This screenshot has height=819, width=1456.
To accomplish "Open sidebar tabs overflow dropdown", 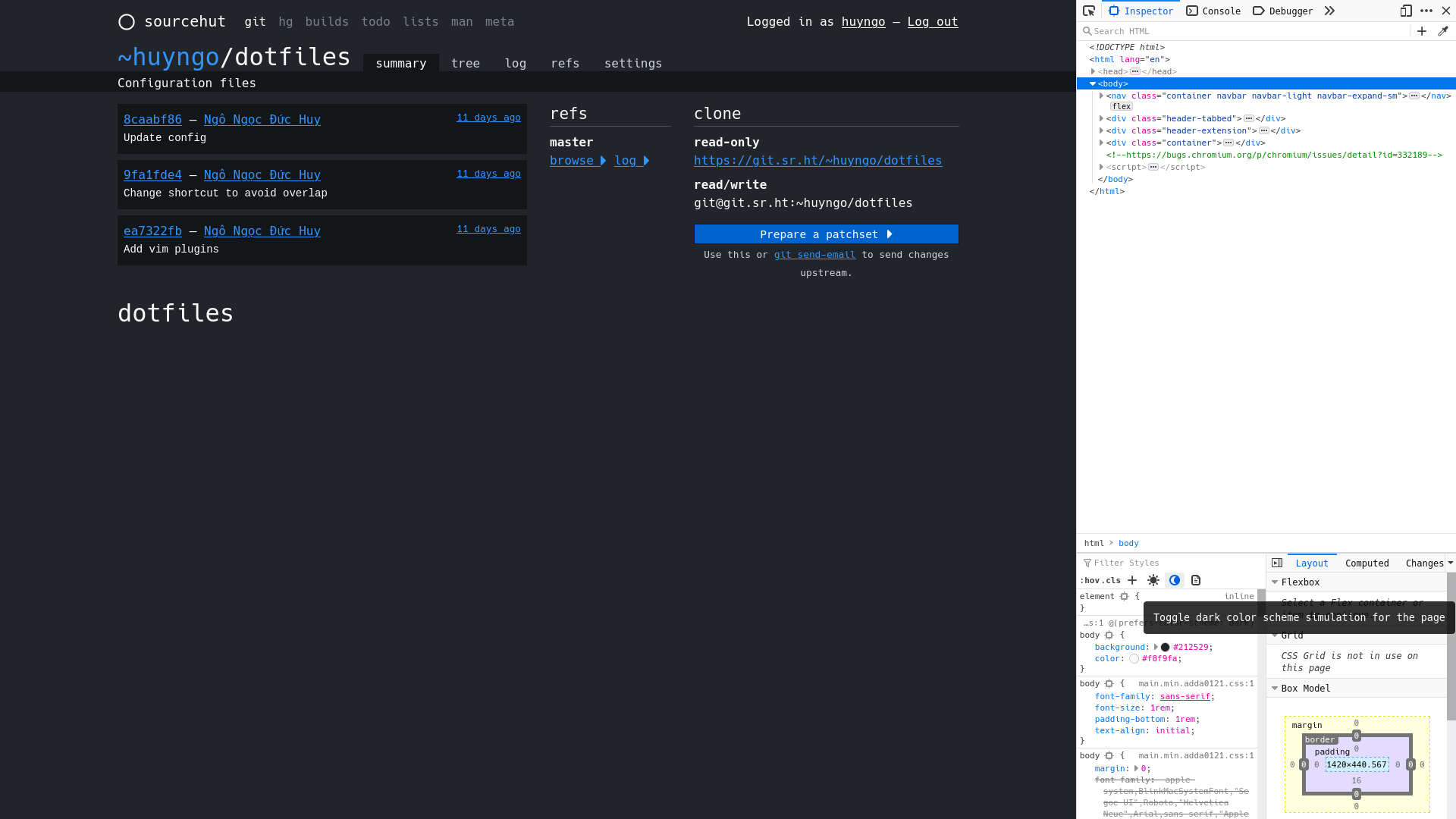I will pyautogui.click(x=1450, y=563).
